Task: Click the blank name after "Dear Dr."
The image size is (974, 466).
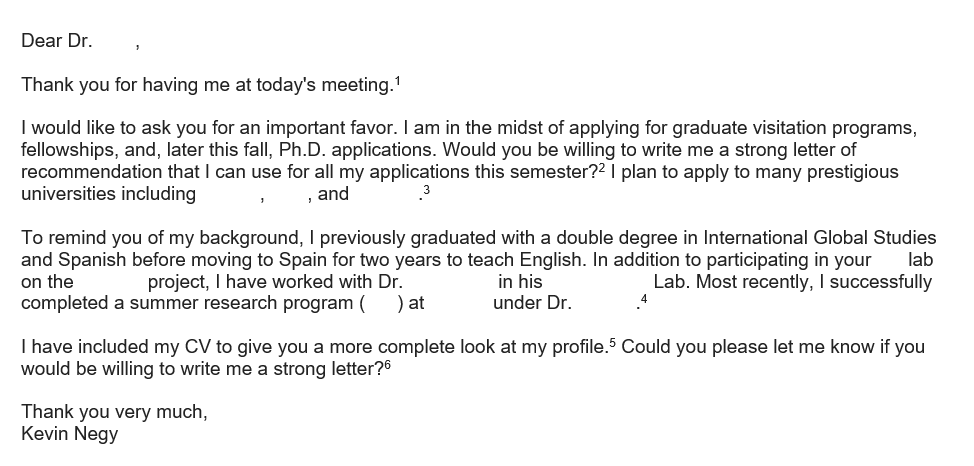Action: pyautogui.click(x=114, y=41)
